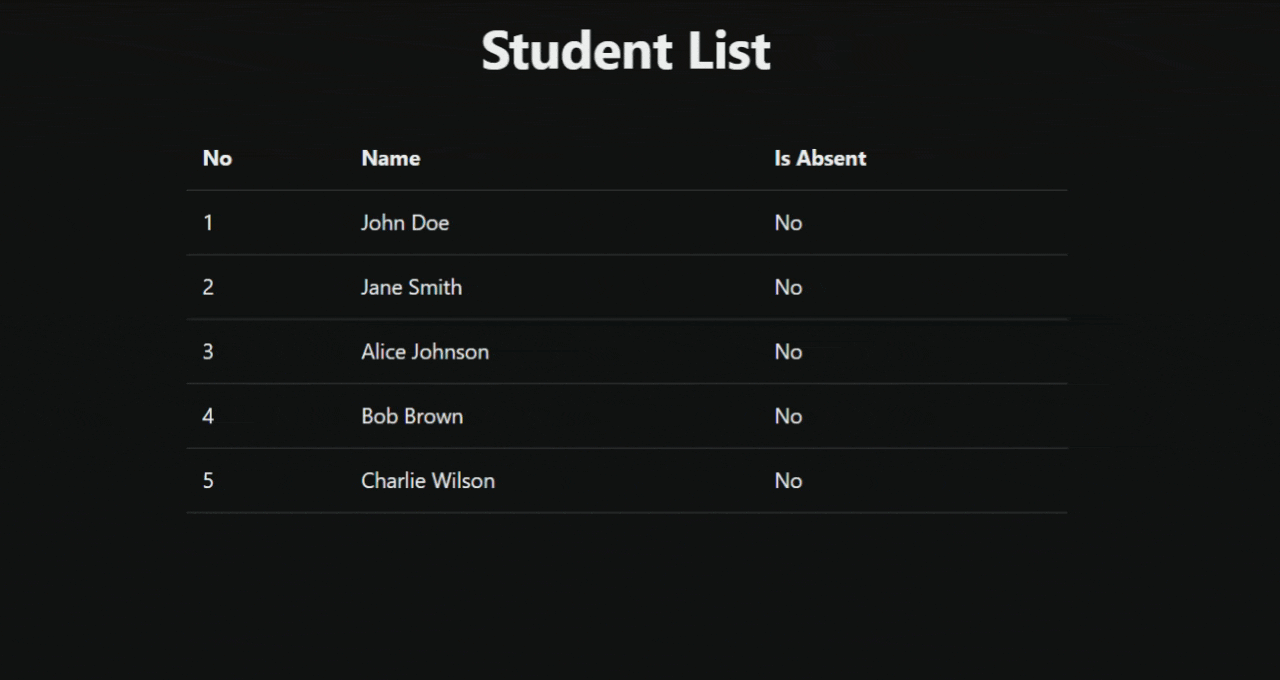Click row number 4 cell
Screen dimensions: 1280x680
(208, 416)
